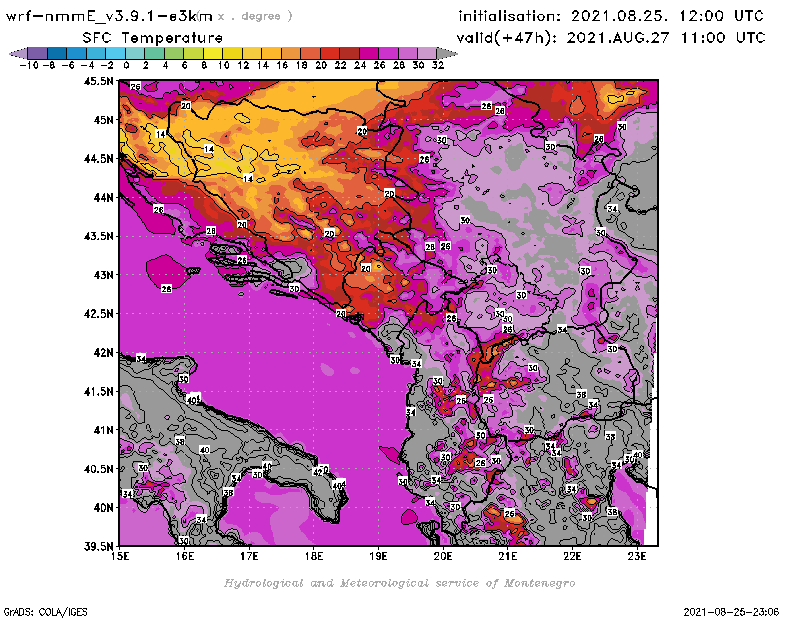Image resolution: width=800 pixels, height=618 pixels.
Task: Click the '42' contour label on the map
Action: [x=318, y=472]
